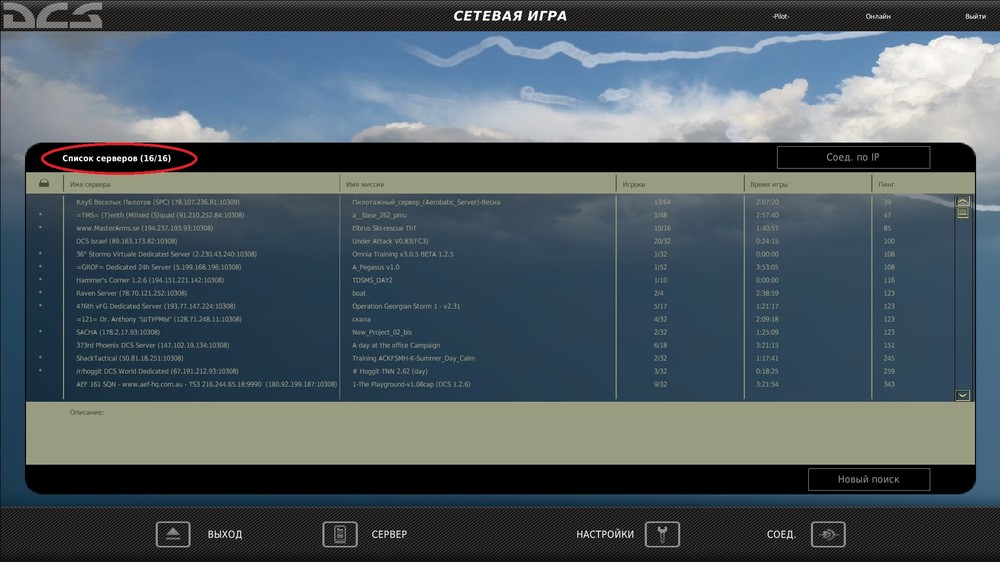Click the wrench settings icon beside НАСТРОЙКИ
Screen dimensions: 1000x562
point(662,534)
